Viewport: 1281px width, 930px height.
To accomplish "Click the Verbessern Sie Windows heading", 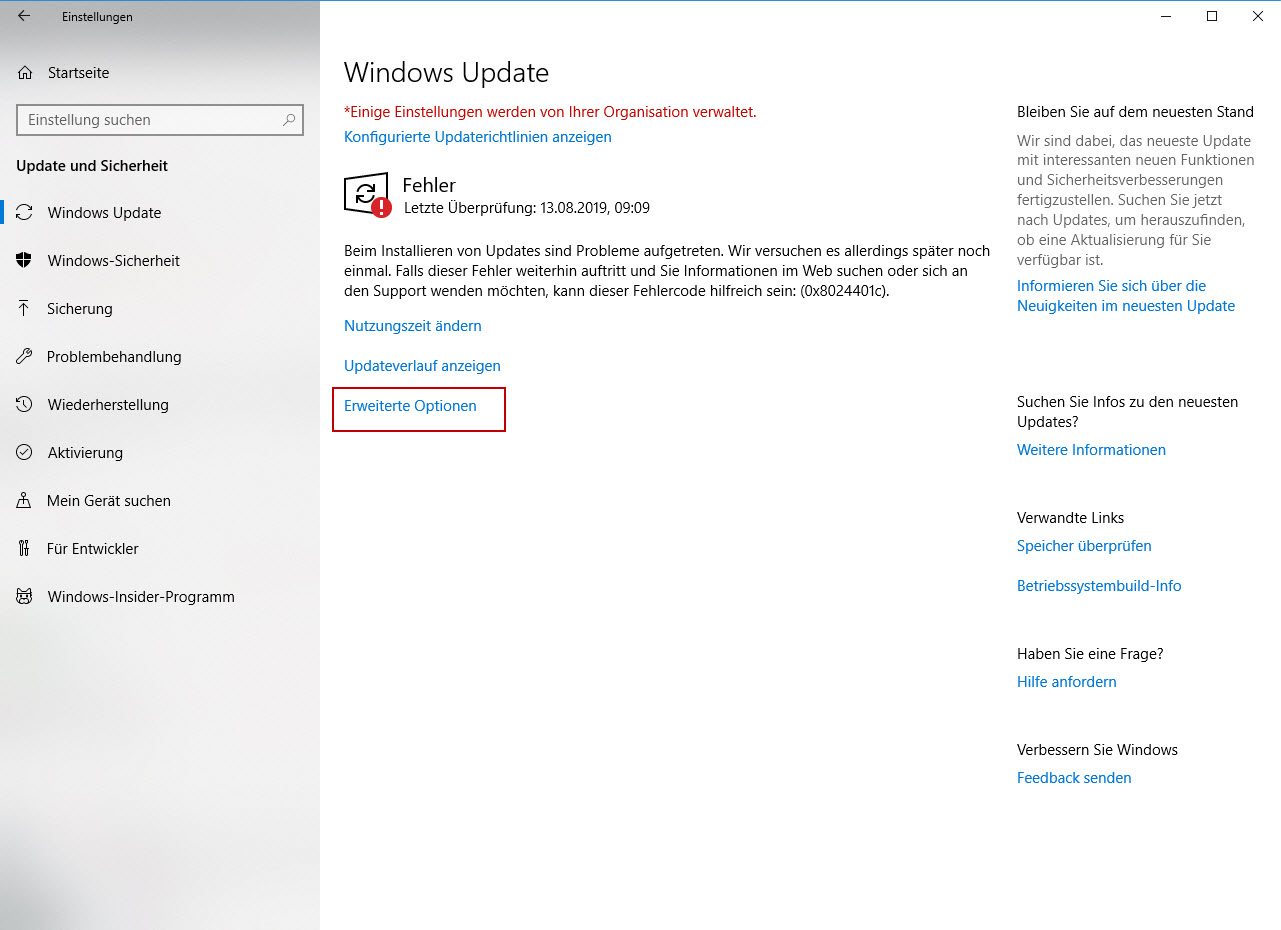I will click(x=1097, y=750).
